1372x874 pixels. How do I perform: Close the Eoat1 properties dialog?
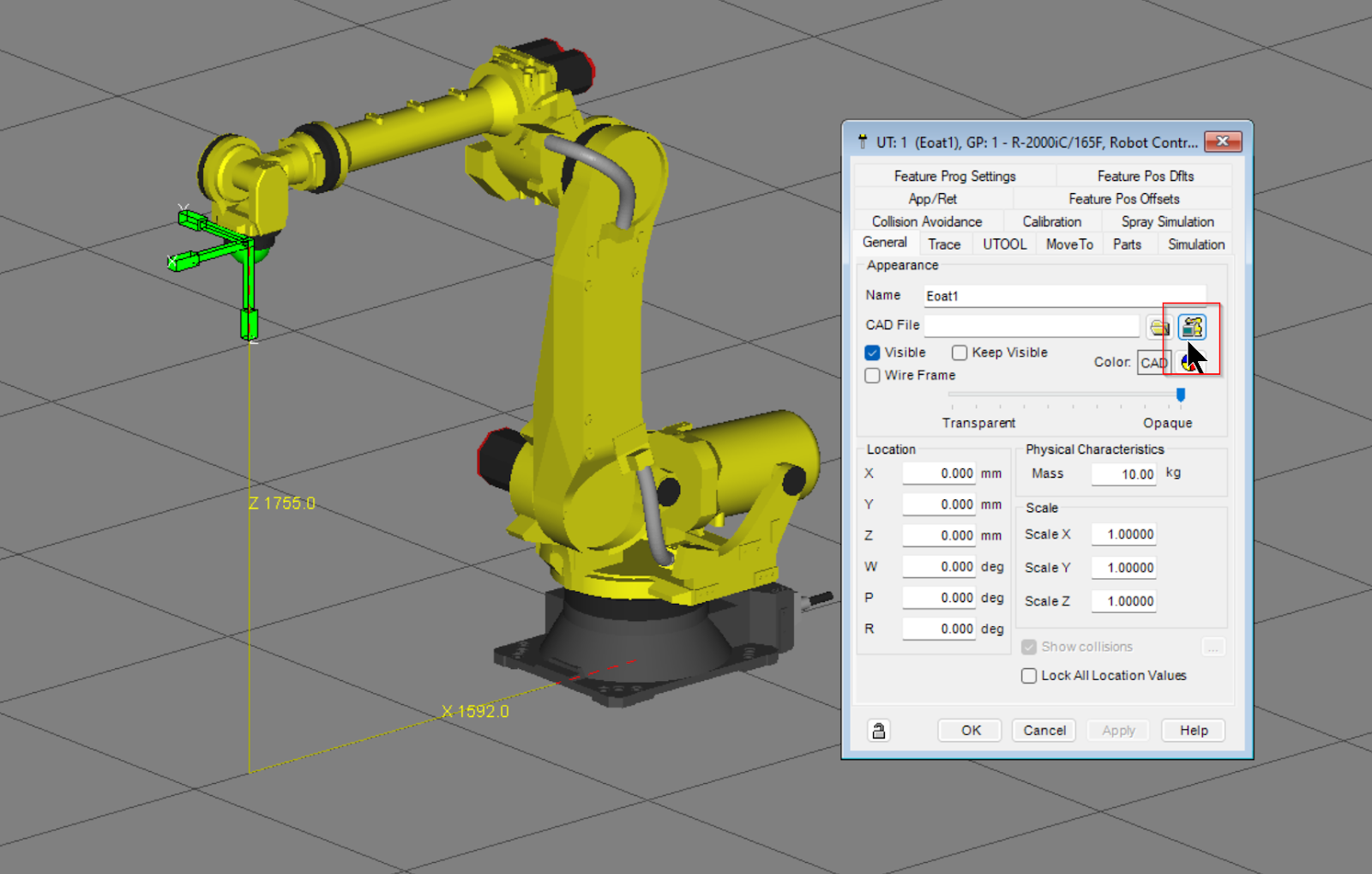1223,142
